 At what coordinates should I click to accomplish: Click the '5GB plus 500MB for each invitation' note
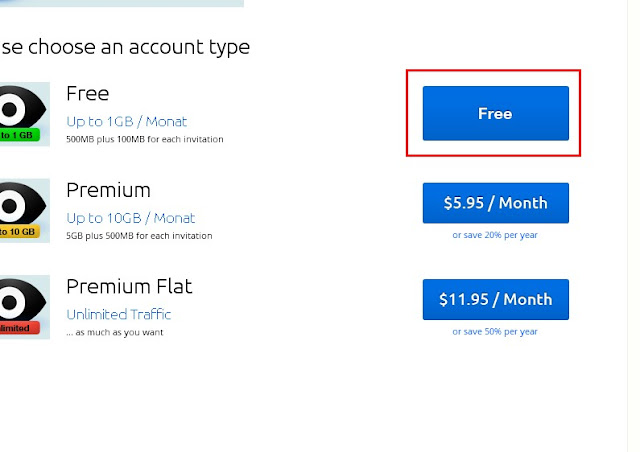point(139,236)
